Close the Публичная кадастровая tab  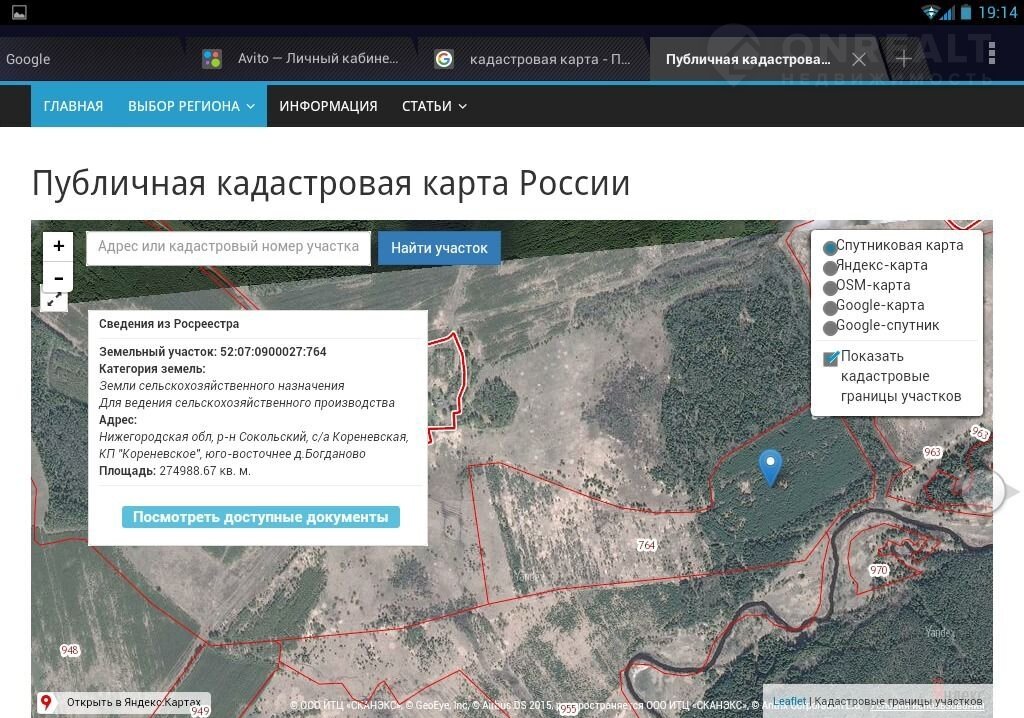pos(858,59)
